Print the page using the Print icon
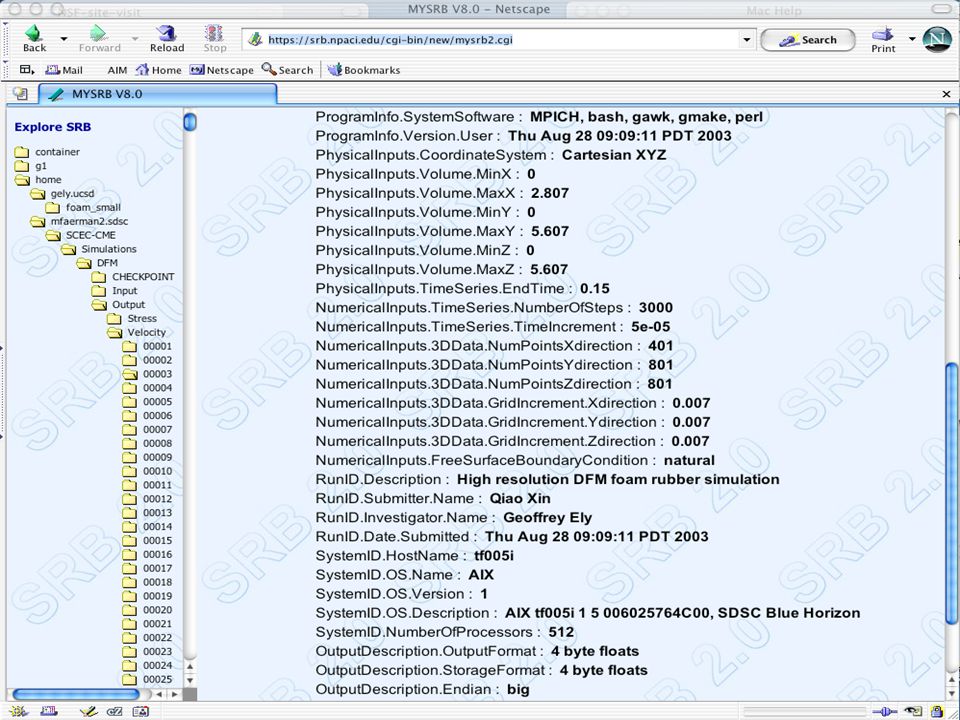The image size is (960, 720). [x=883, y=39]
